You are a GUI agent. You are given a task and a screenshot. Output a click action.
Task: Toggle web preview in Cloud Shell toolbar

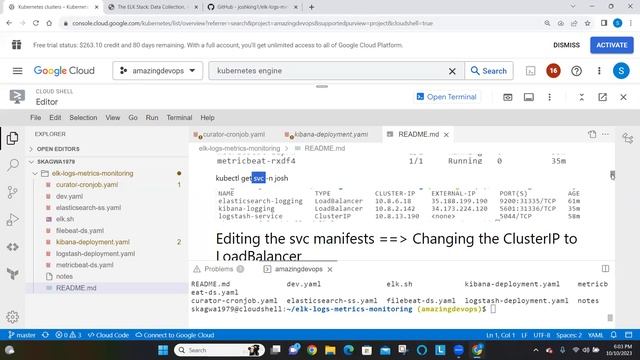click(507, 97)
